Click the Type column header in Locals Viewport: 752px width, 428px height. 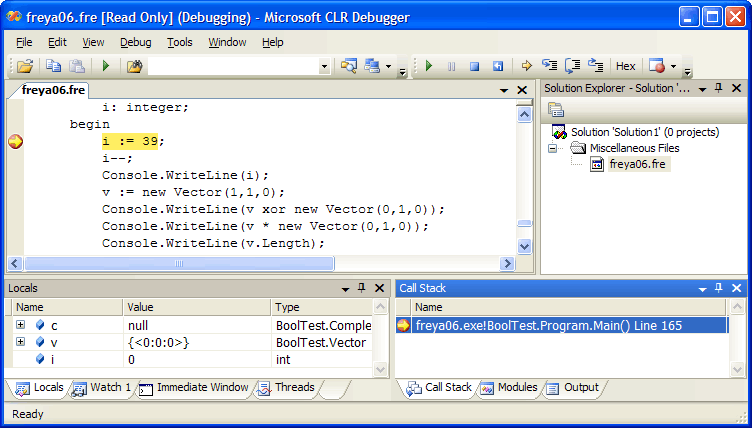point(321,307)
